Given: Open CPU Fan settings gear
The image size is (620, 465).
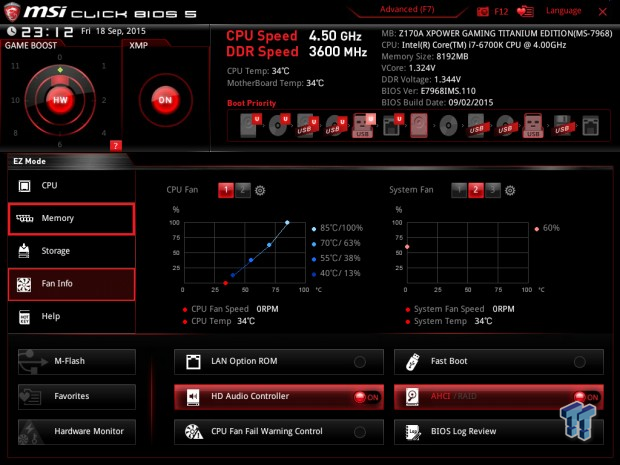Looking at the screenshot, I should coord(260,191).
